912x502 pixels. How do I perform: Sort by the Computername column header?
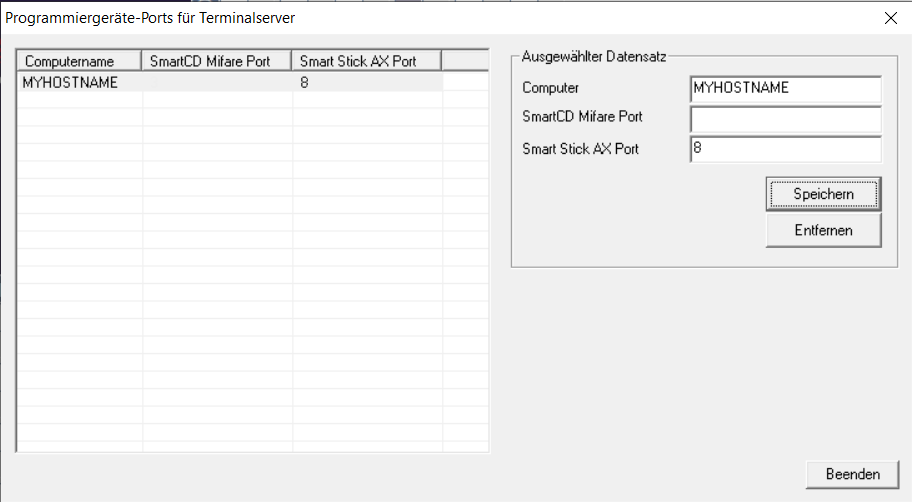[80, 61]
